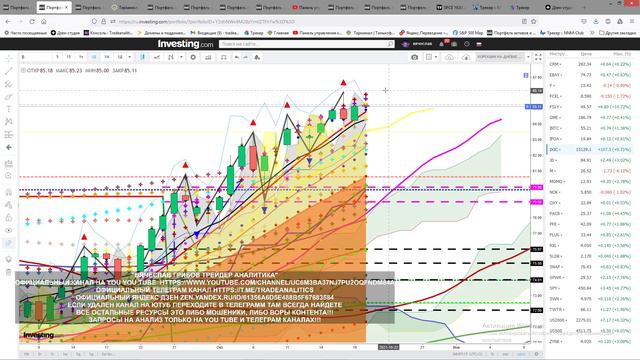This screenshot has height=360, width=640.
Task: Toggle magnet mode in drawing toolbar
Action: pyautogui.click(x=9, y=192)
